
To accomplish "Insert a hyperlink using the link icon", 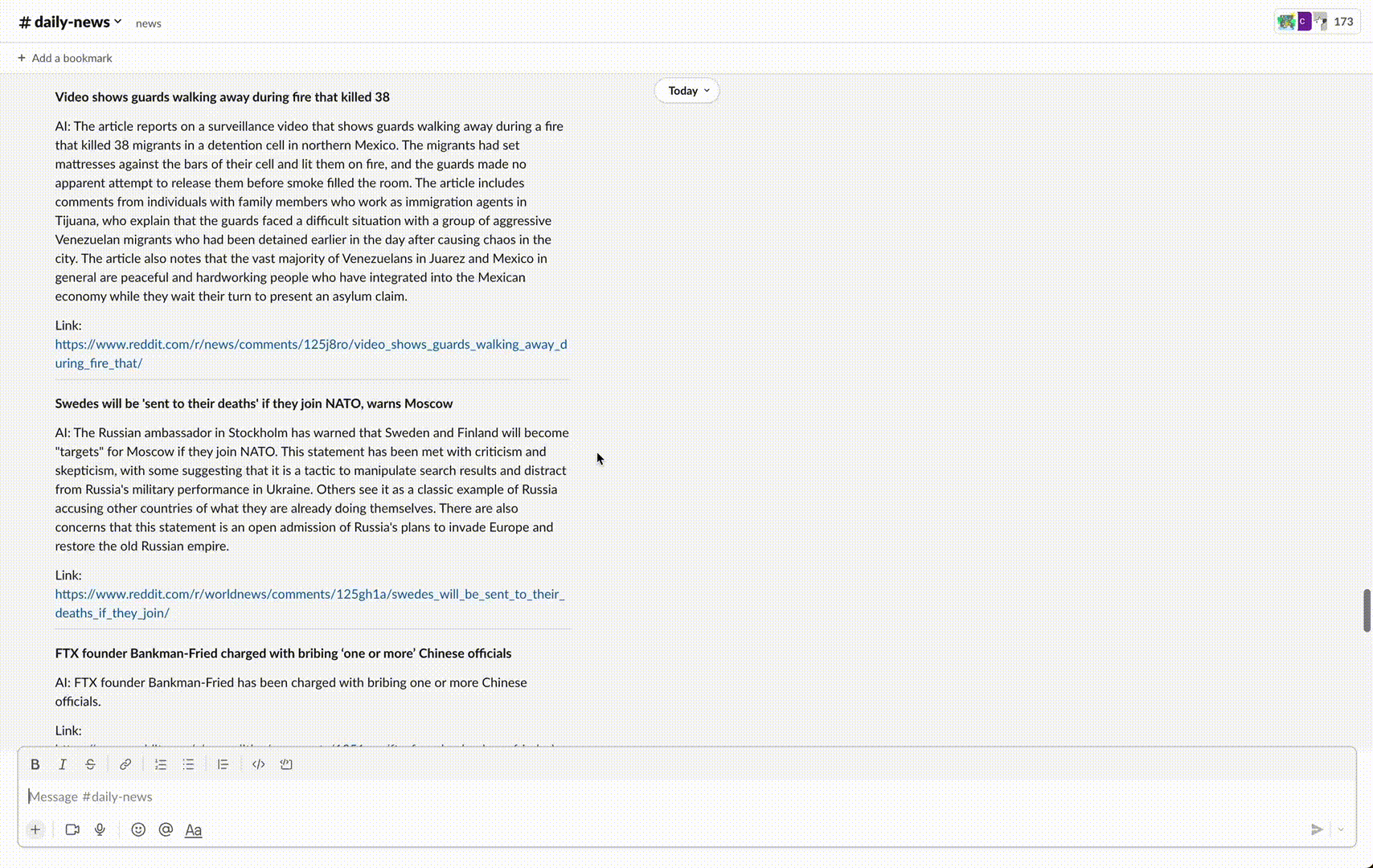I will coord(125,764).
